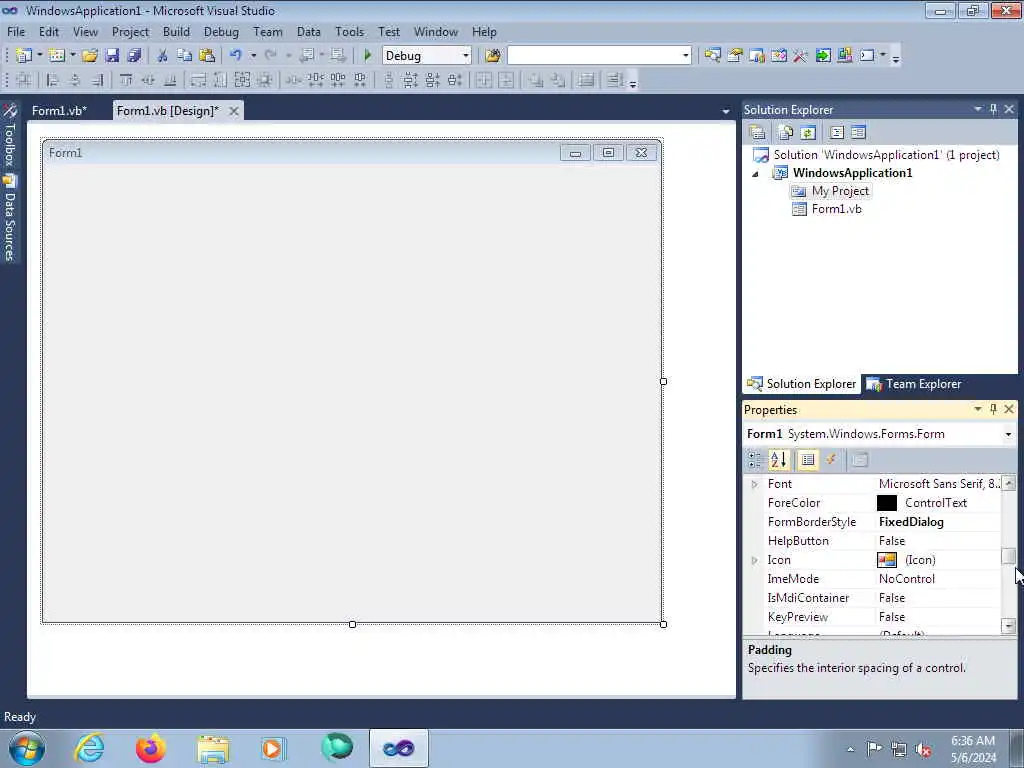Click the Paste clipboard icon
The height and width of the screenshot is (768, 1024).
click(x=207, y=56)
